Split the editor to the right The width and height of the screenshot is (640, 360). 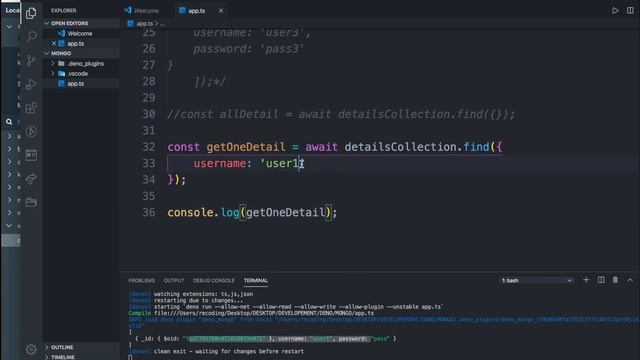click(x=630, y=11)
